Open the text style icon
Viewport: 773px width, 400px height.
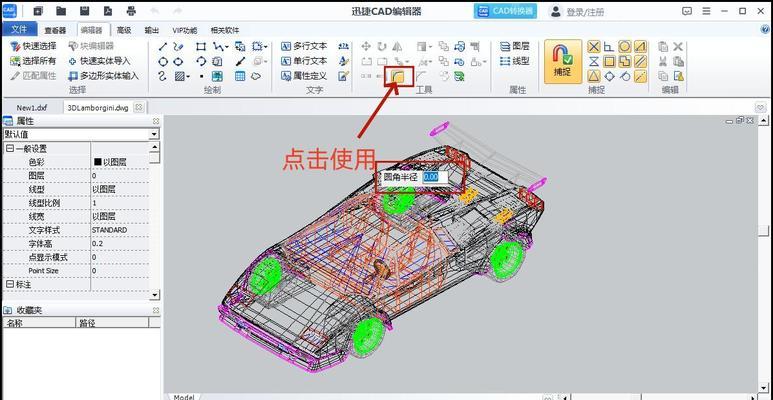[344, 61]
